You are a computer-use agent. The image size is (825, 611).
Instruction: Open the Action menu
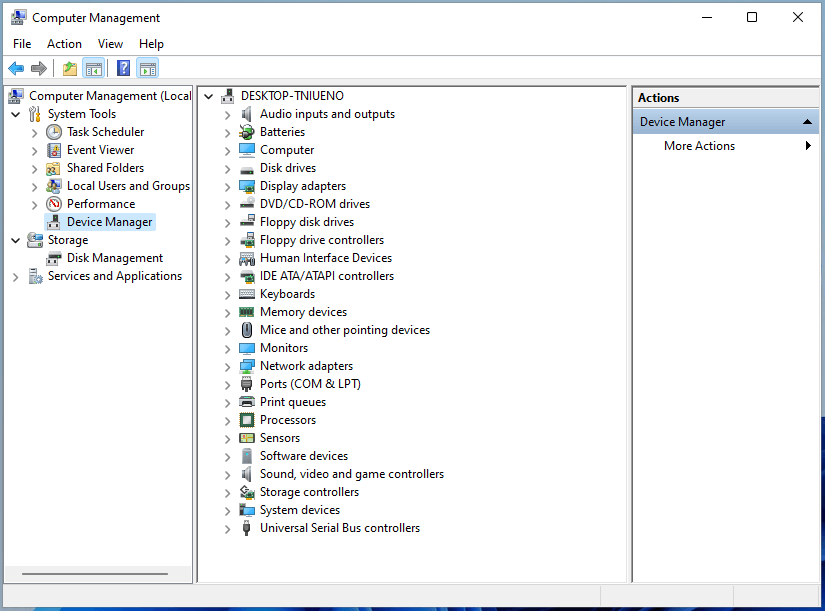point(64,43)
